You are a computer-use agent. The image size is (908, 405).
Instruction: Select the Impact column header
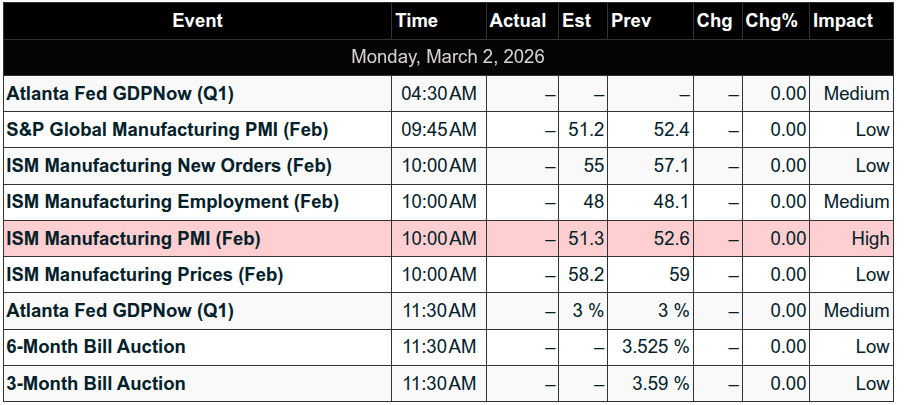842,20
